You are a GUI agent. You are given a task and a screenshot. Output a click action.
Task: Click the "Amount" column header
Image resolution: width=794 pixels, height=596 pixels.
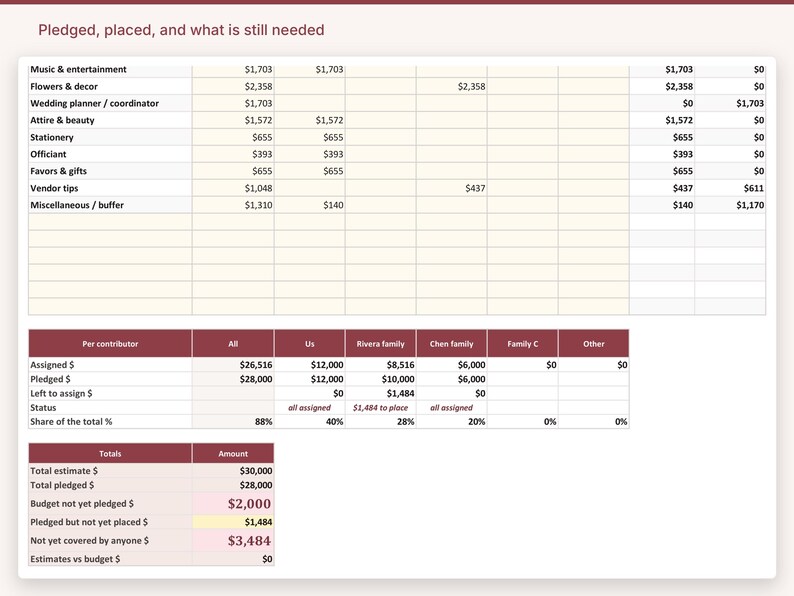click(233, 454)
